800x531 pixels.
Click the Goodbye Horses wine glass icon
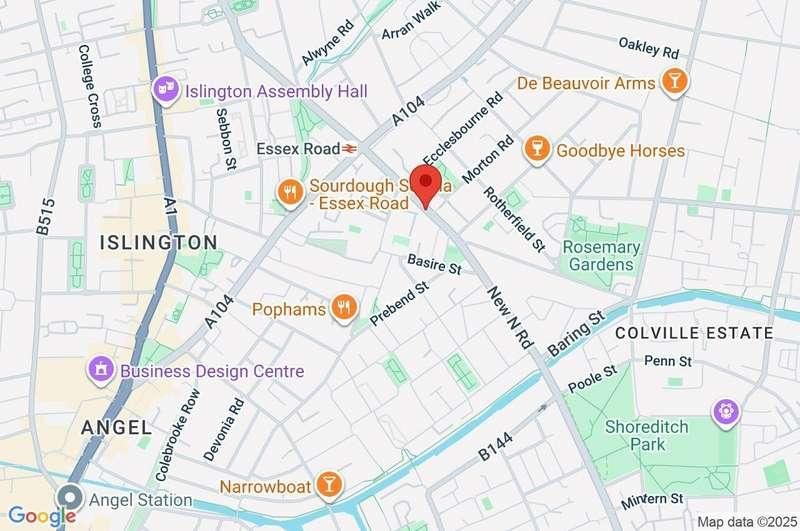pos(537,150)
